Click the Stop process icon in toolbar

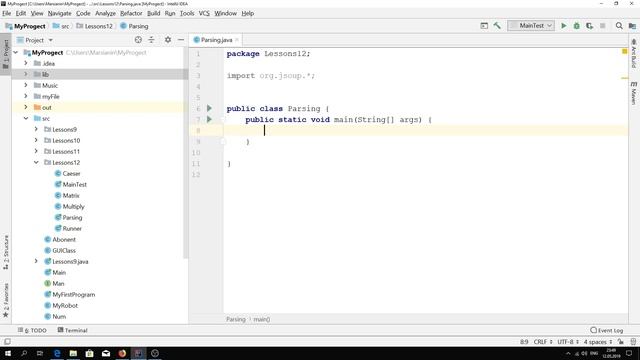(602, 26)
